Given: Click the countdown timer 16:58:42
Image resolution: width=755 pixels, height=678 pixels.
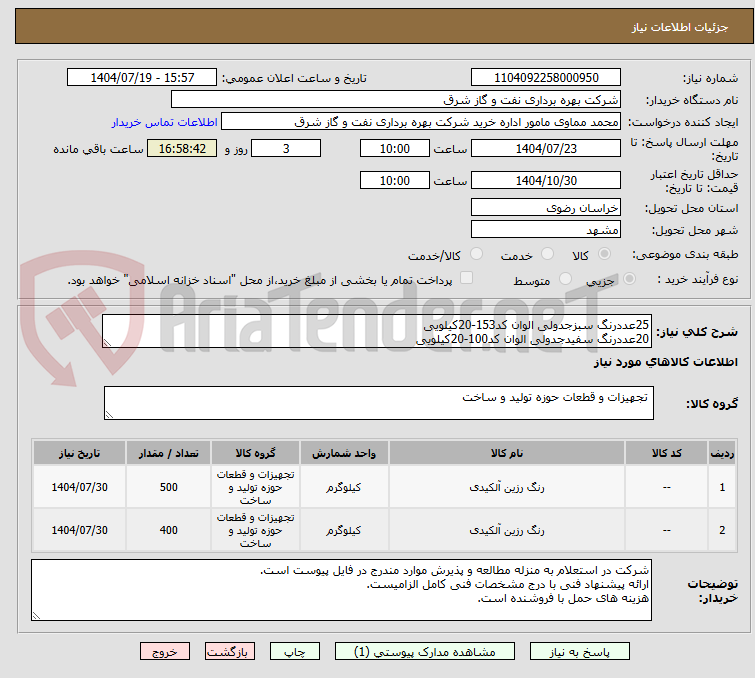Looking at the screenshot, I should [182, 148].
